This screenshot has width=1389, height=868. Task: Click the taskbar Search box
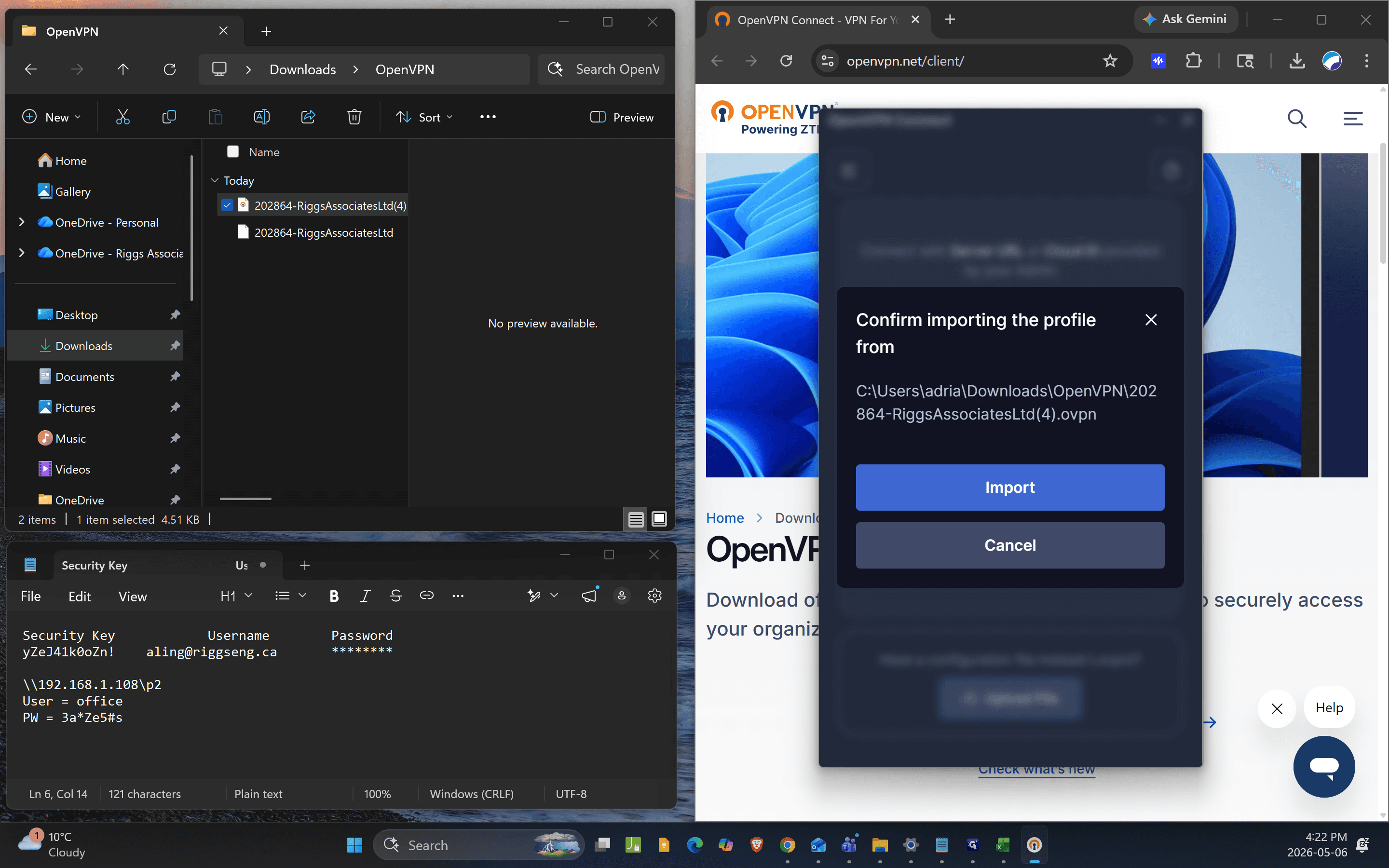(478, 845)
